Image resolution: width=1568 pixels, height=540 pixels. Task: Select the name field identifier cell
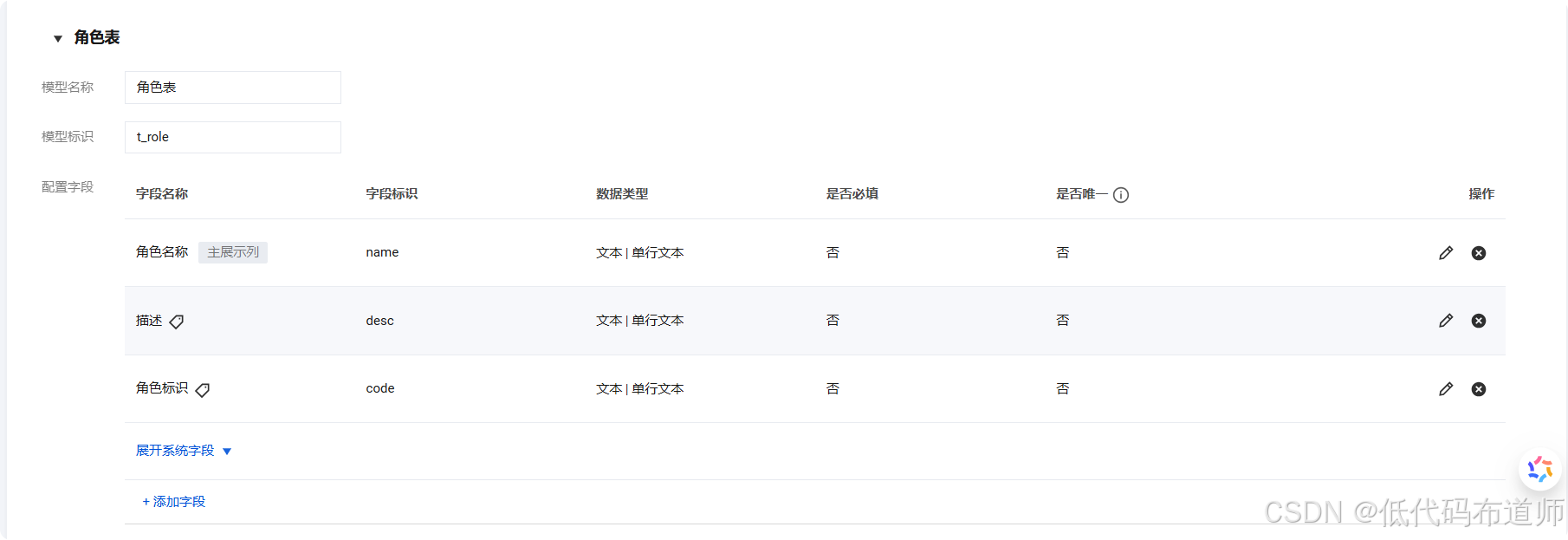[x=382, y=252]
